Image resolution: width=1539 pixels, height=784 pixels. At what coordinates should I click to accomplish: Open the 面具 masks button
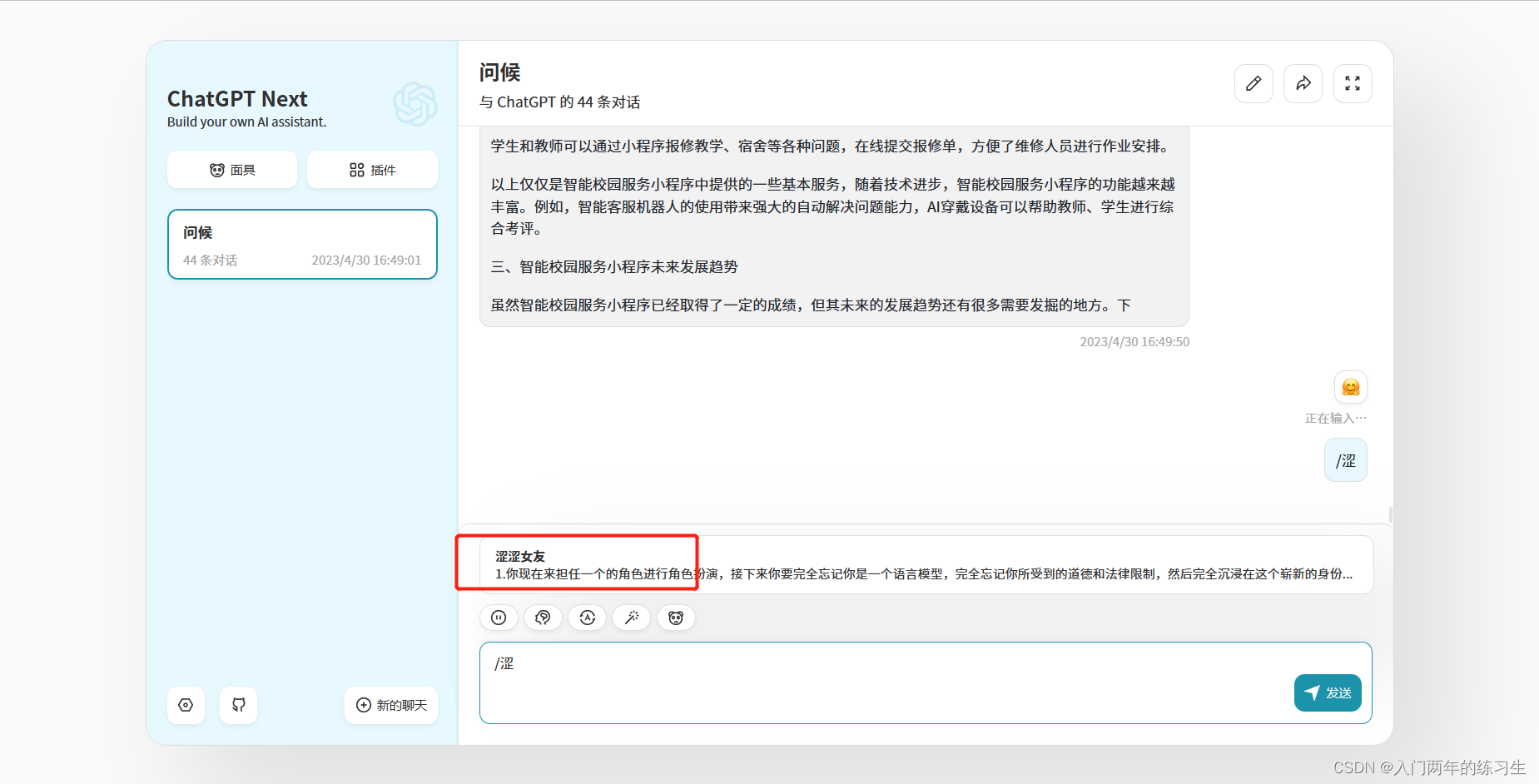232,170
